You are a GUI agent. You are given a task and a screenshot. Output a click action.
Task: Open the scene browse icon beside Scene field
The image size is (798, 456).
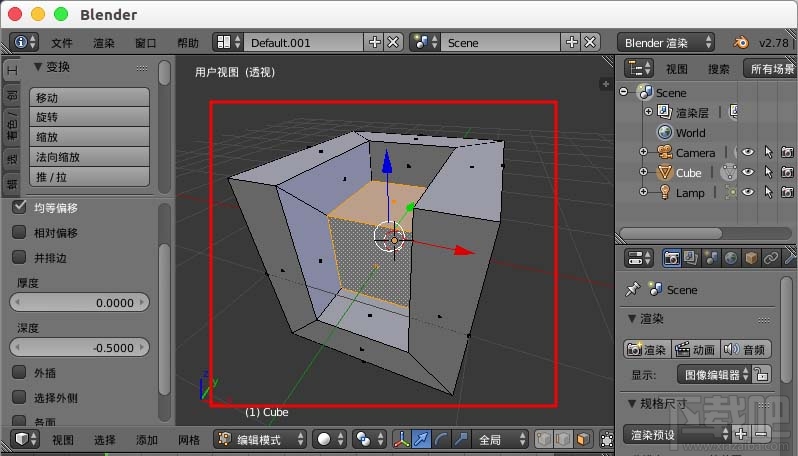pos(425,42)
